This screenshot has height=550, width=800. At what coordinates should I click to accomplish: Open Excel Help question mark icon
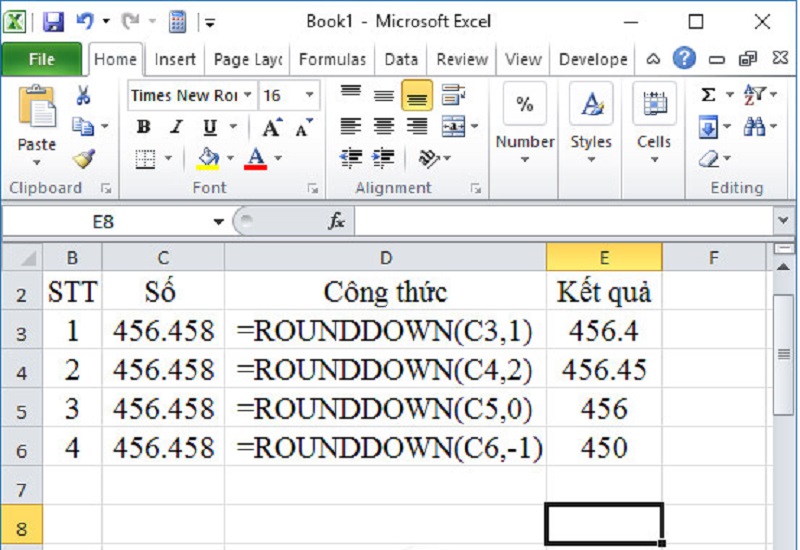tap(684, 58)
